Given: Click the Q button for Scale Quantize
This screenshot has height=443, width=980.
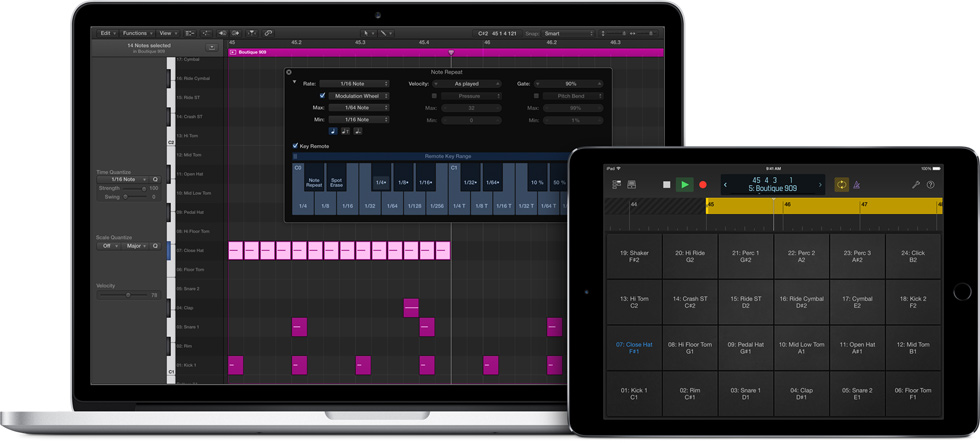Looking at the screenshot, I should pos(156,246).
